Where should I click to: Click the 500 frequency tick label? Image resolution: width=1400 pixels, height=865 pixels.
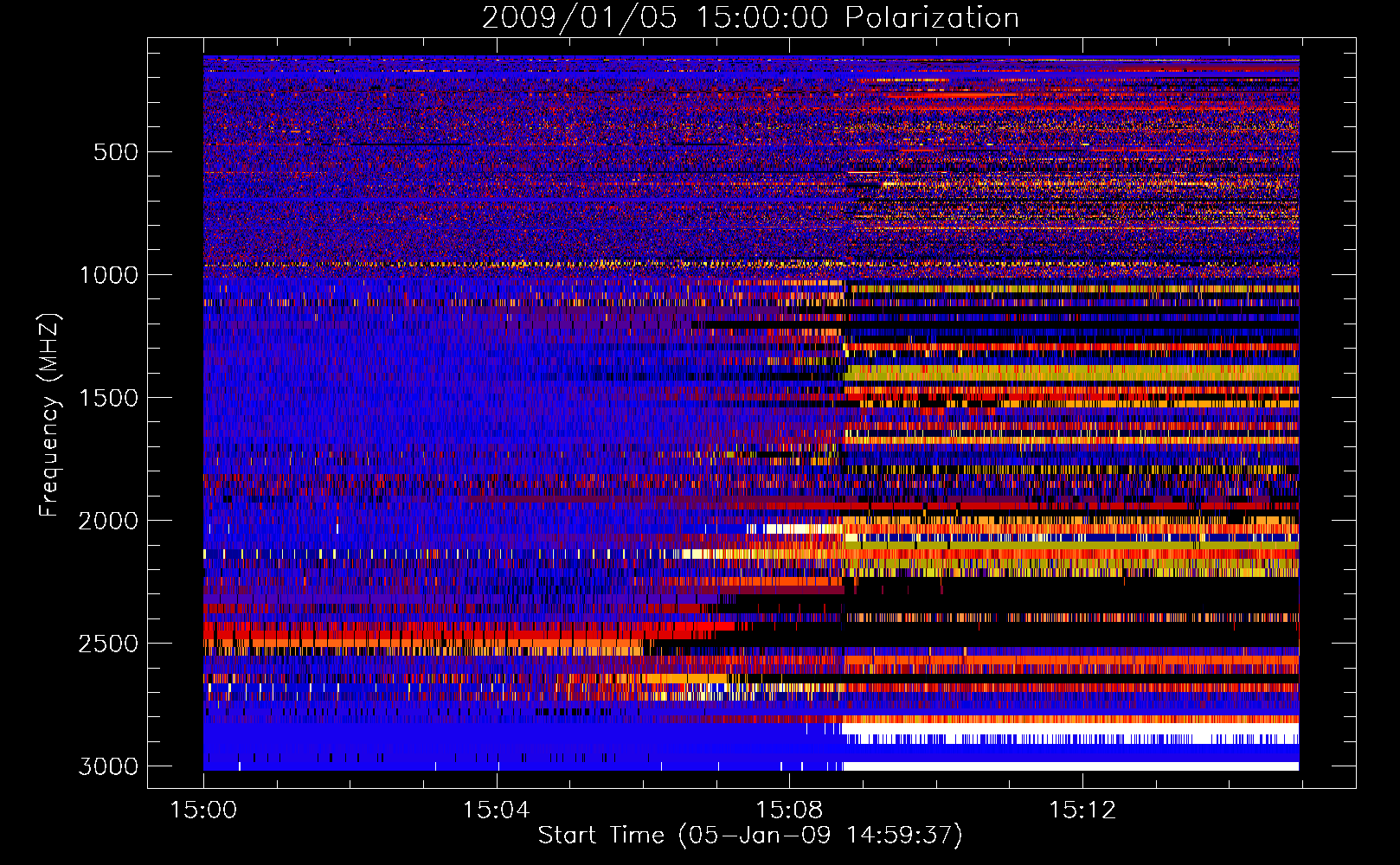(x=116, y=152)
